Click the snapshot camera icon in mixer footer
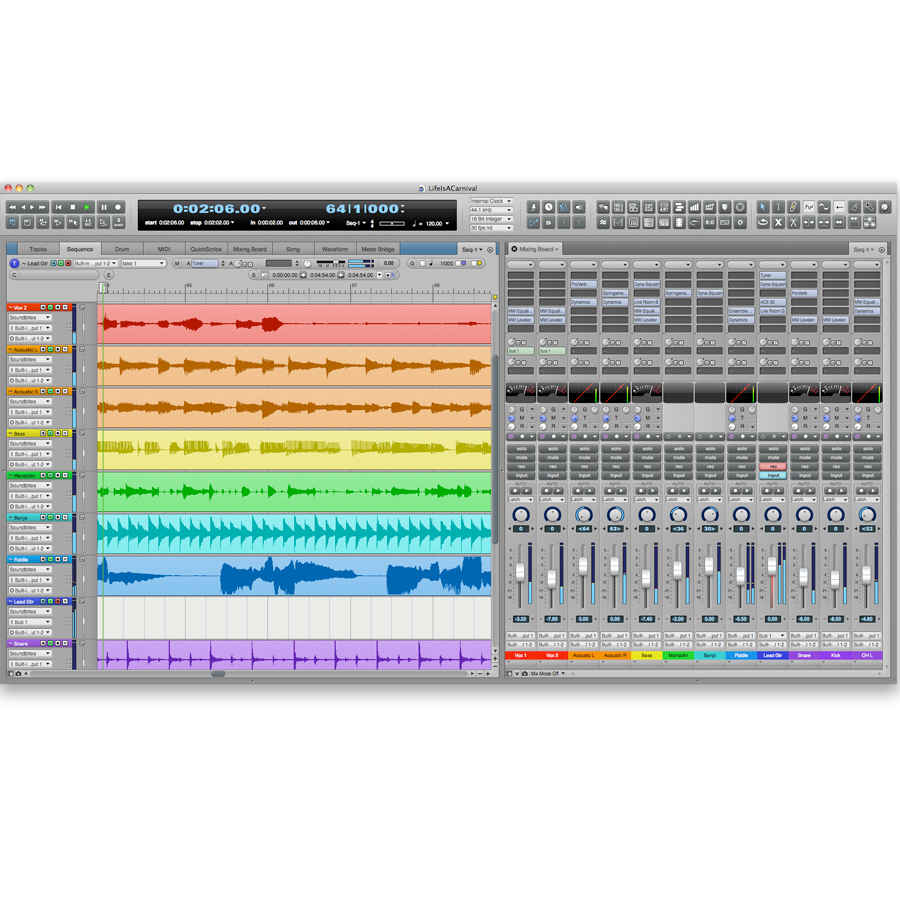Screen dimensions: 900x900 (x=525, y=673)
